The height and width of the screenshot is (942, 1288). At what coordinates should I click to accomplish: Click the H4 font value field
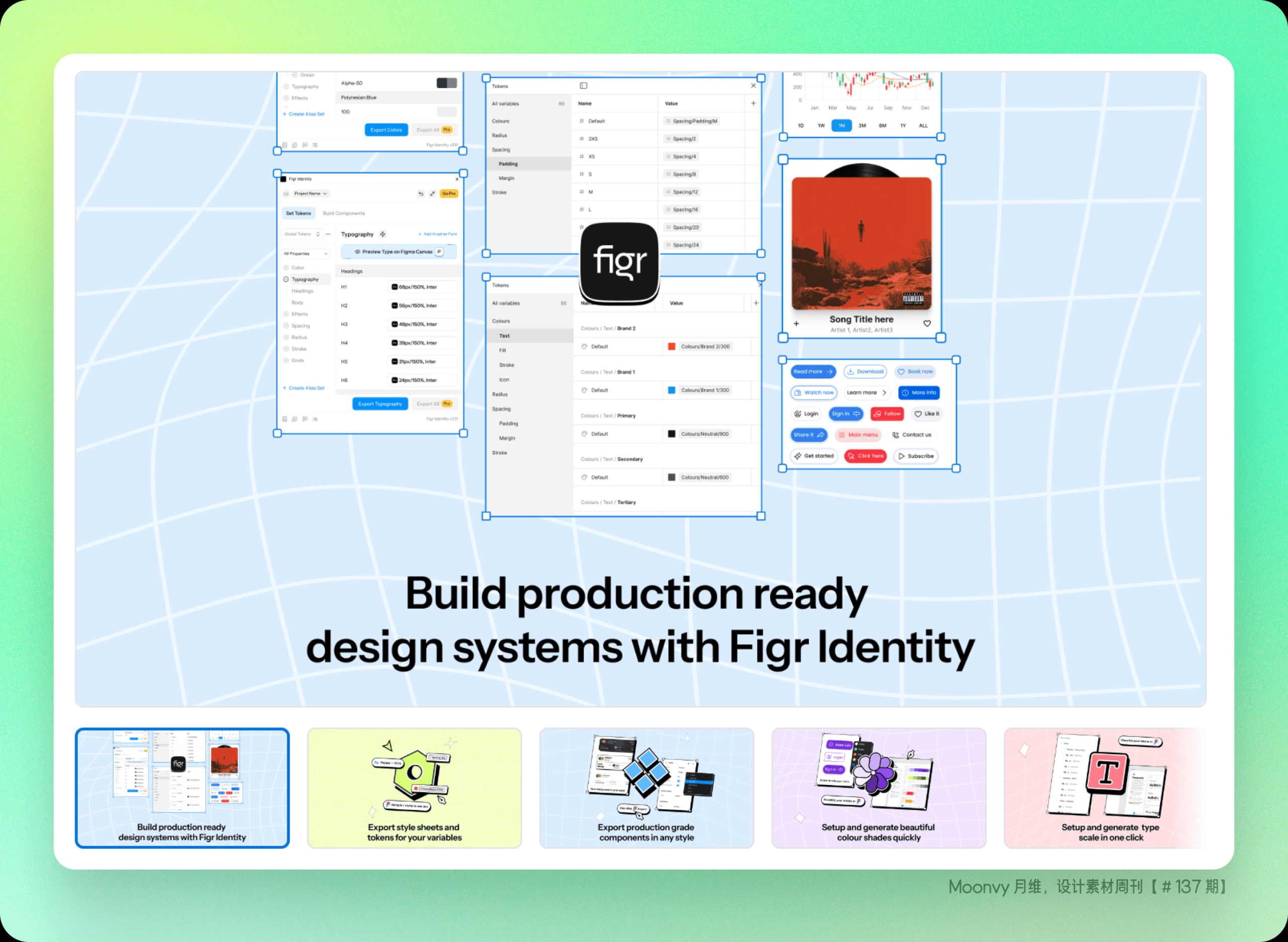423,343
